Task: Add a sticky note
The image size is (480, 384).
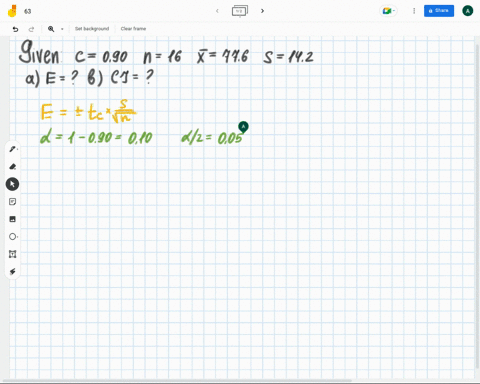Action: [13, 202]
